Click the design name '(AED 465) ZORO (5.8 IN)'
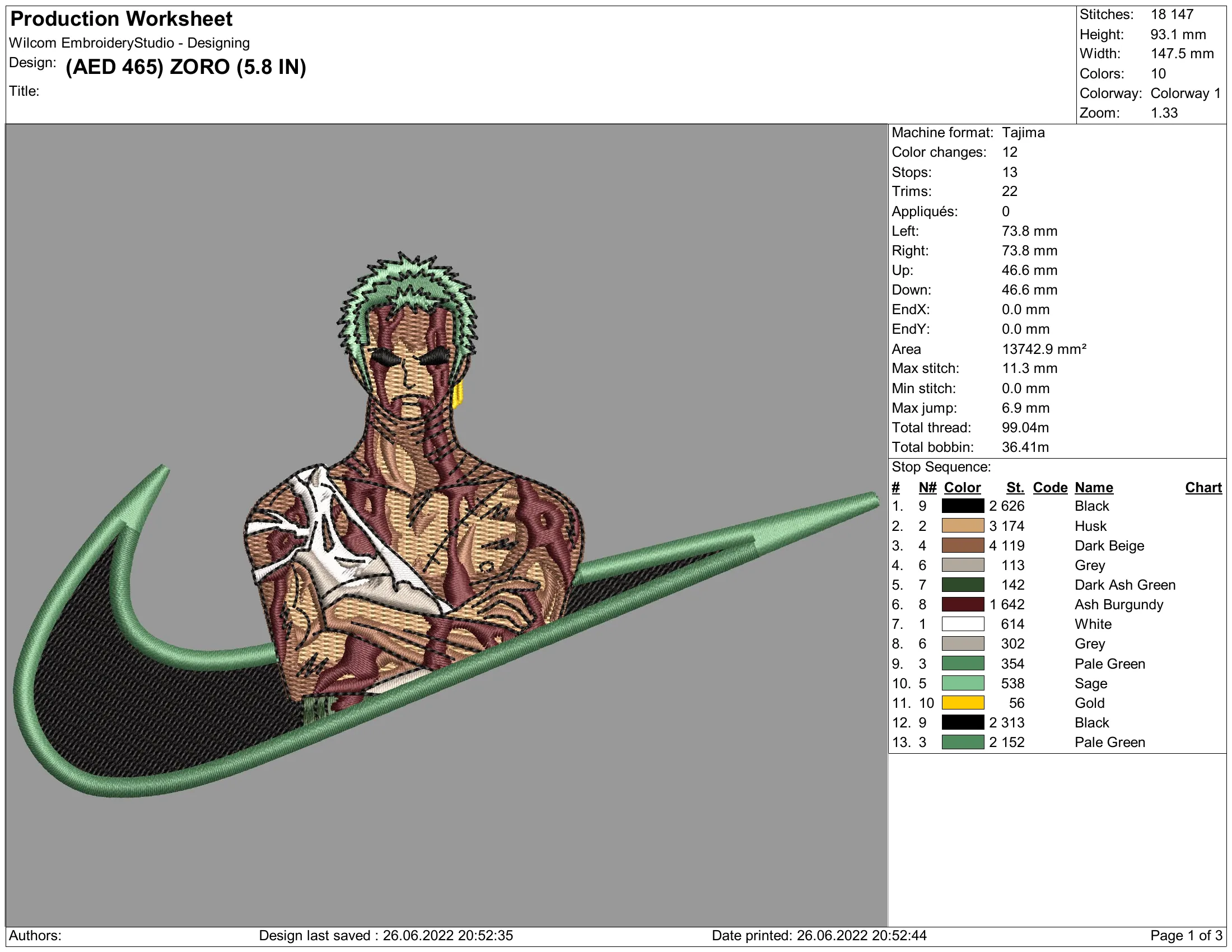Image resolution: width=1232 pixels, height=952 pixels. point(186,67)
